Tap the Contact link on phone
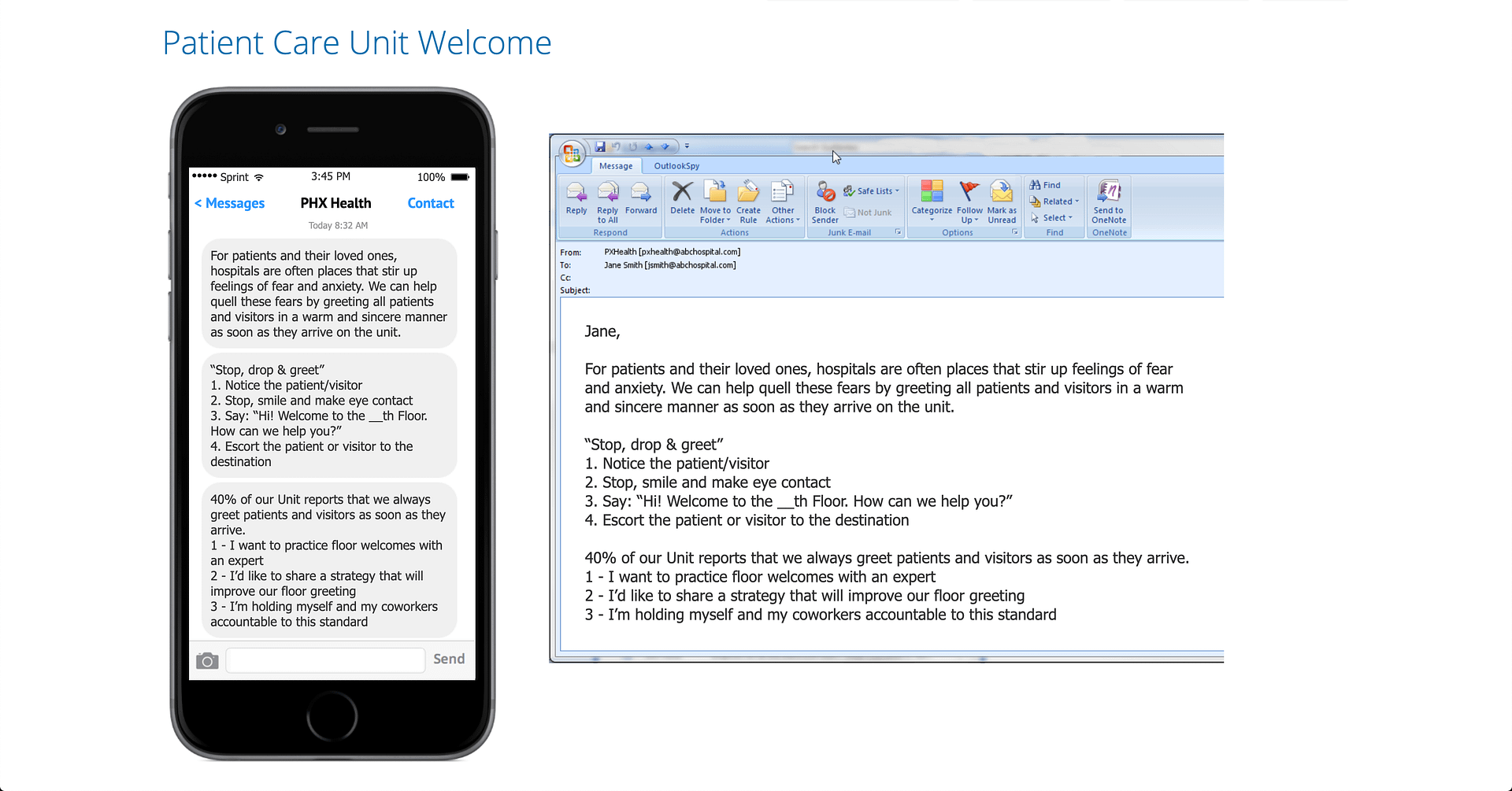Viewport: 1512px width, 791px height. pyautogui.click(x=431, y=203)
